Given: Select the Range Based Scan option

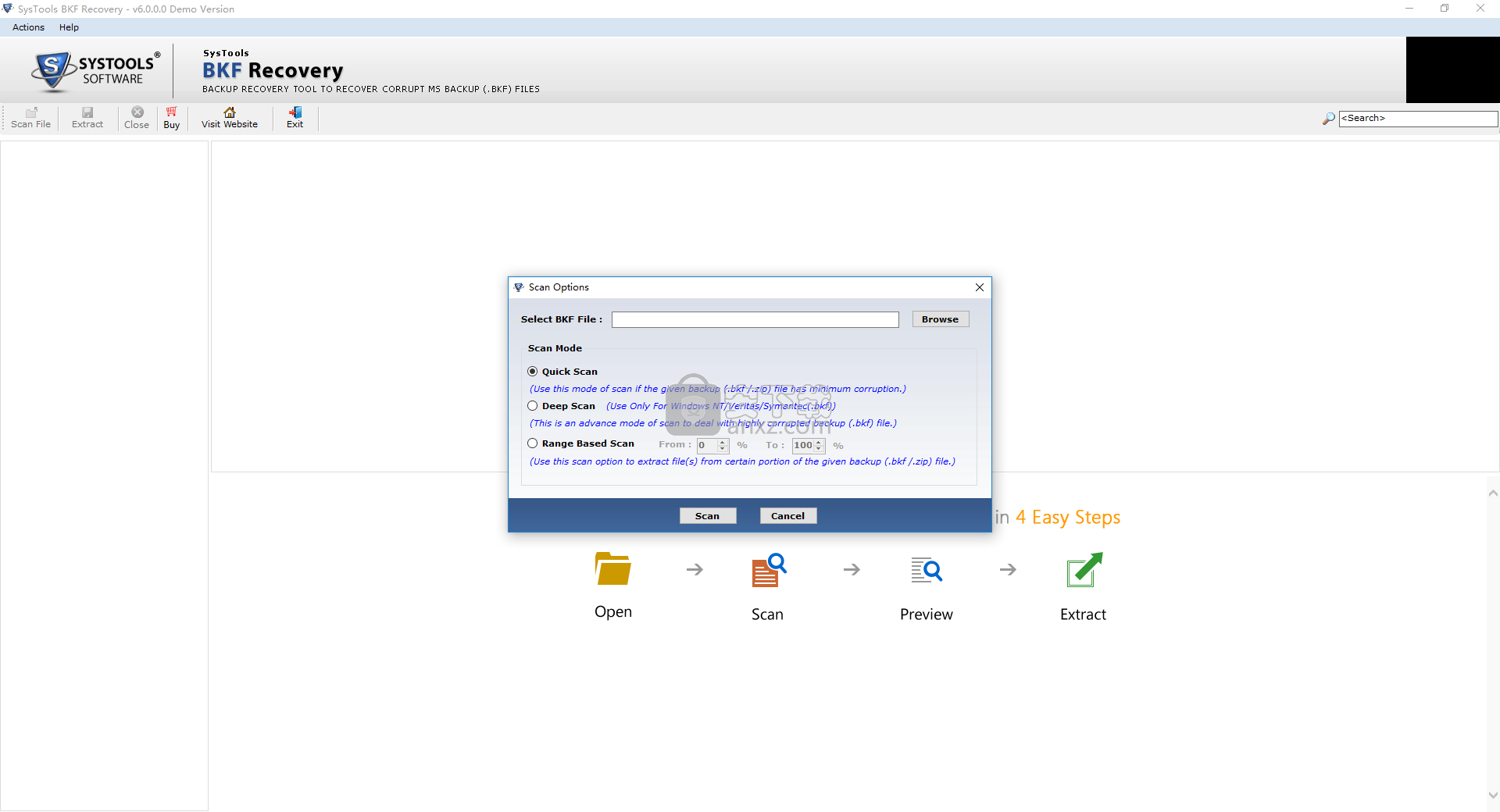Looking at the screenshot, I should point(532,443).
